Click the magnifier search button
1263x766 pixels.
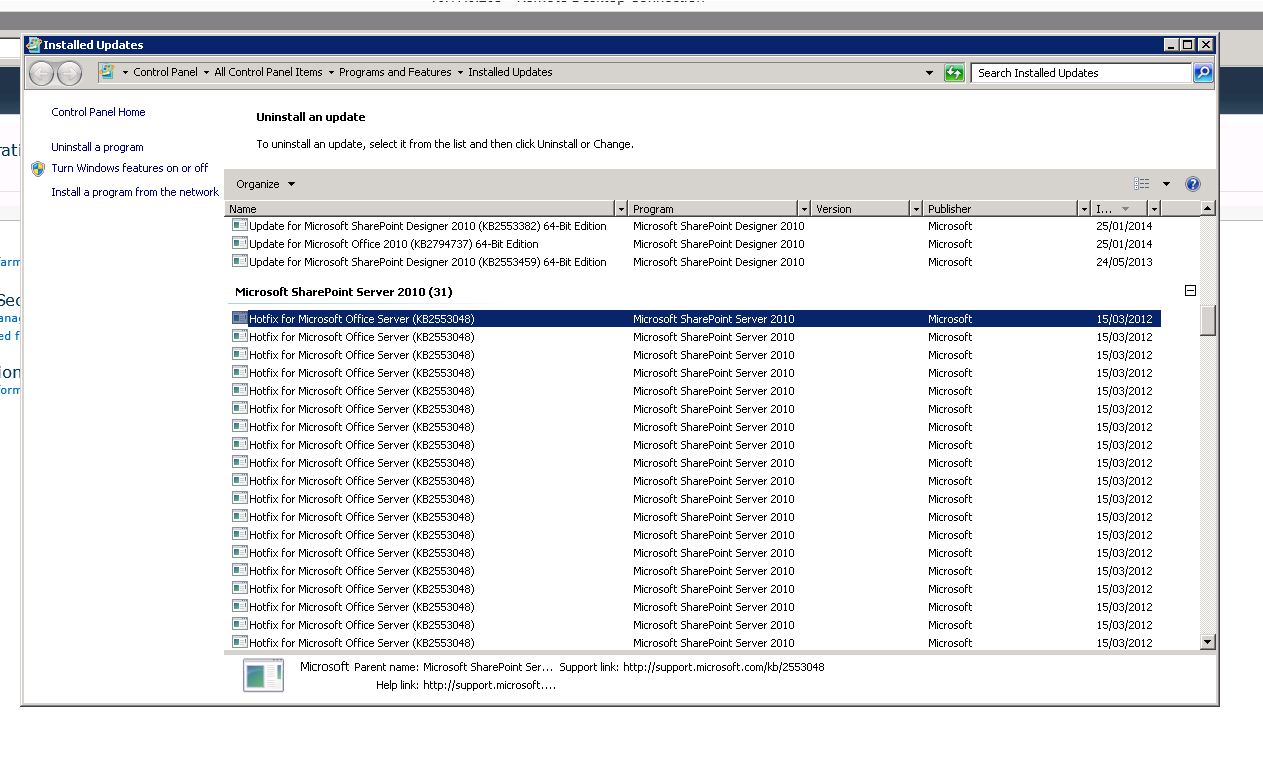[x=1203, y=73]
